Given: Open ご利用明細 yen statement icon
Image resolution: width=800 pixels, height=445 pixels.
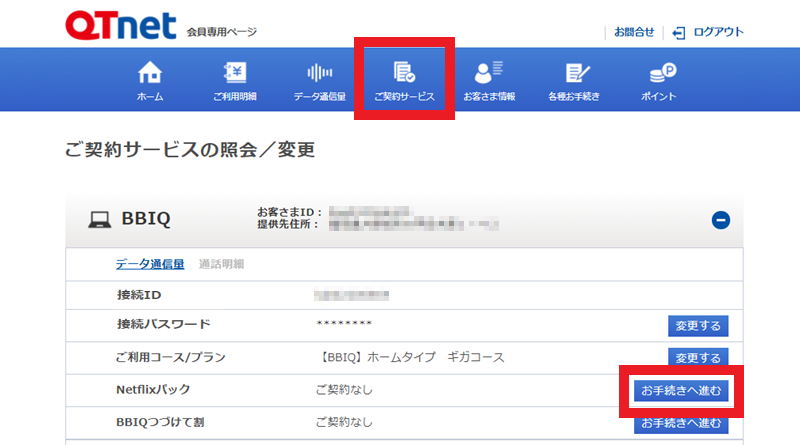Looking at the screenshot, I should 235,72.
